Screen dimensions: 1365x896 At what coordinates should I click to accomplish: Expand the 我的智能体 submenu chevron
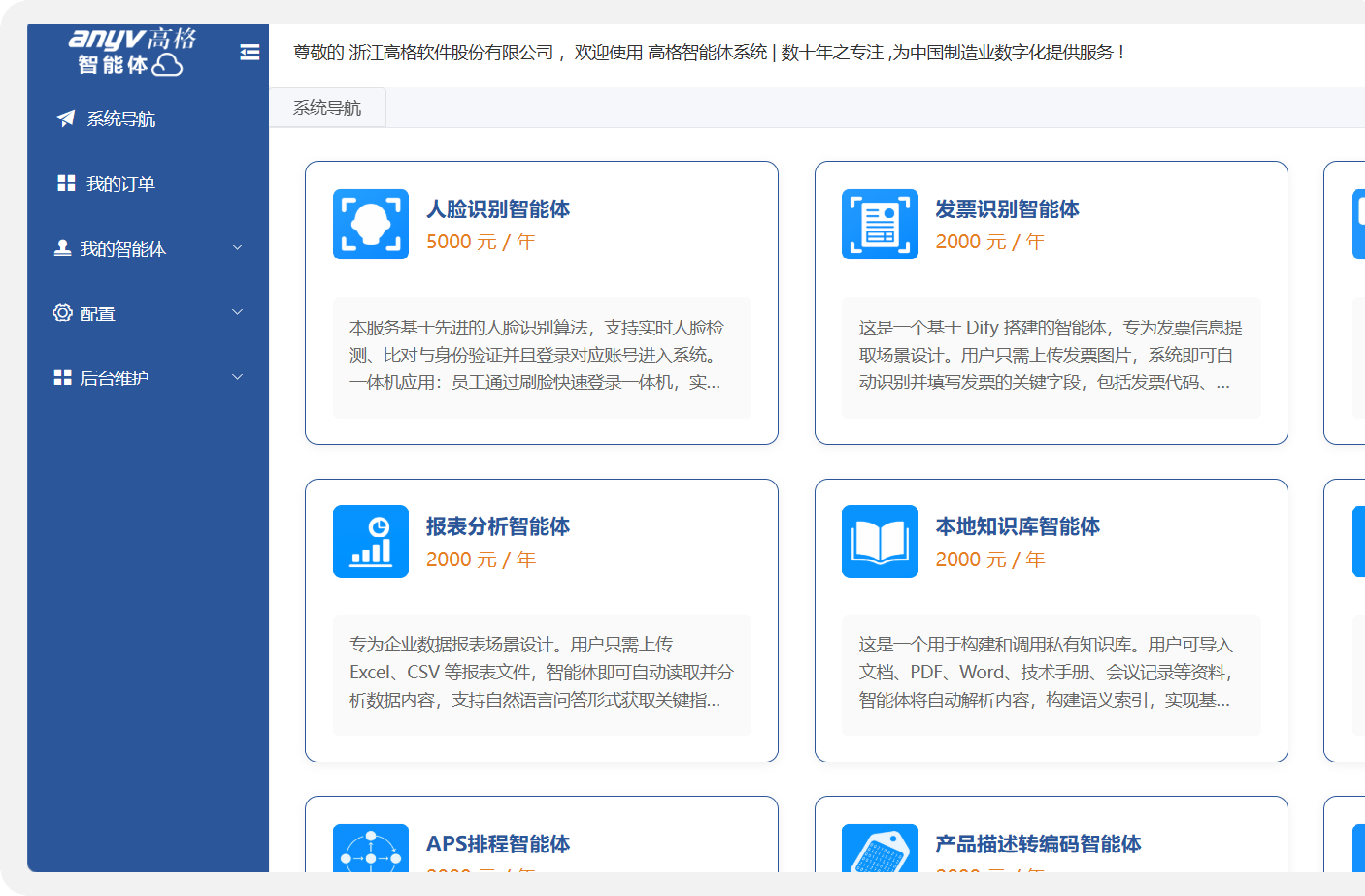point(237,247)
